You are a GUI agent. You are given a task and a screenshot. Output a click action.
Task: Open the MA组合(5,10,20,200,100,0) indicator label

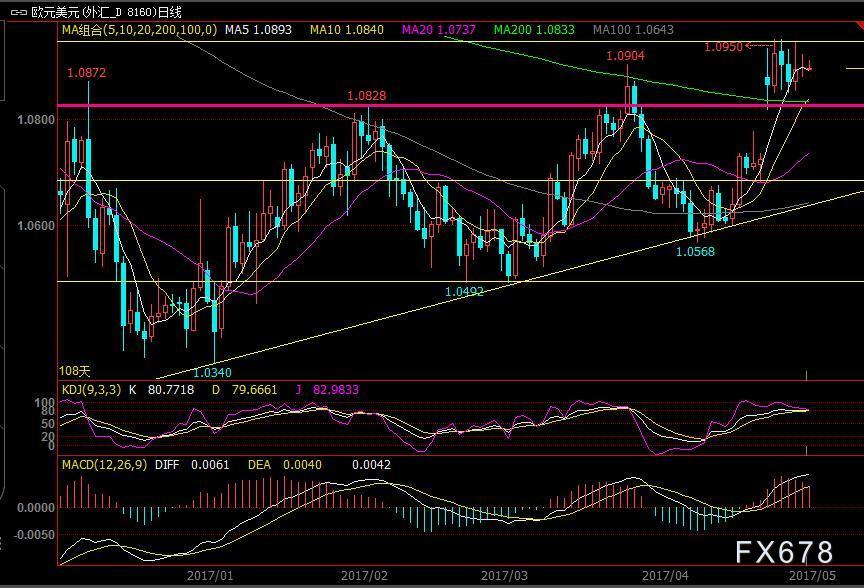[139, 30]
